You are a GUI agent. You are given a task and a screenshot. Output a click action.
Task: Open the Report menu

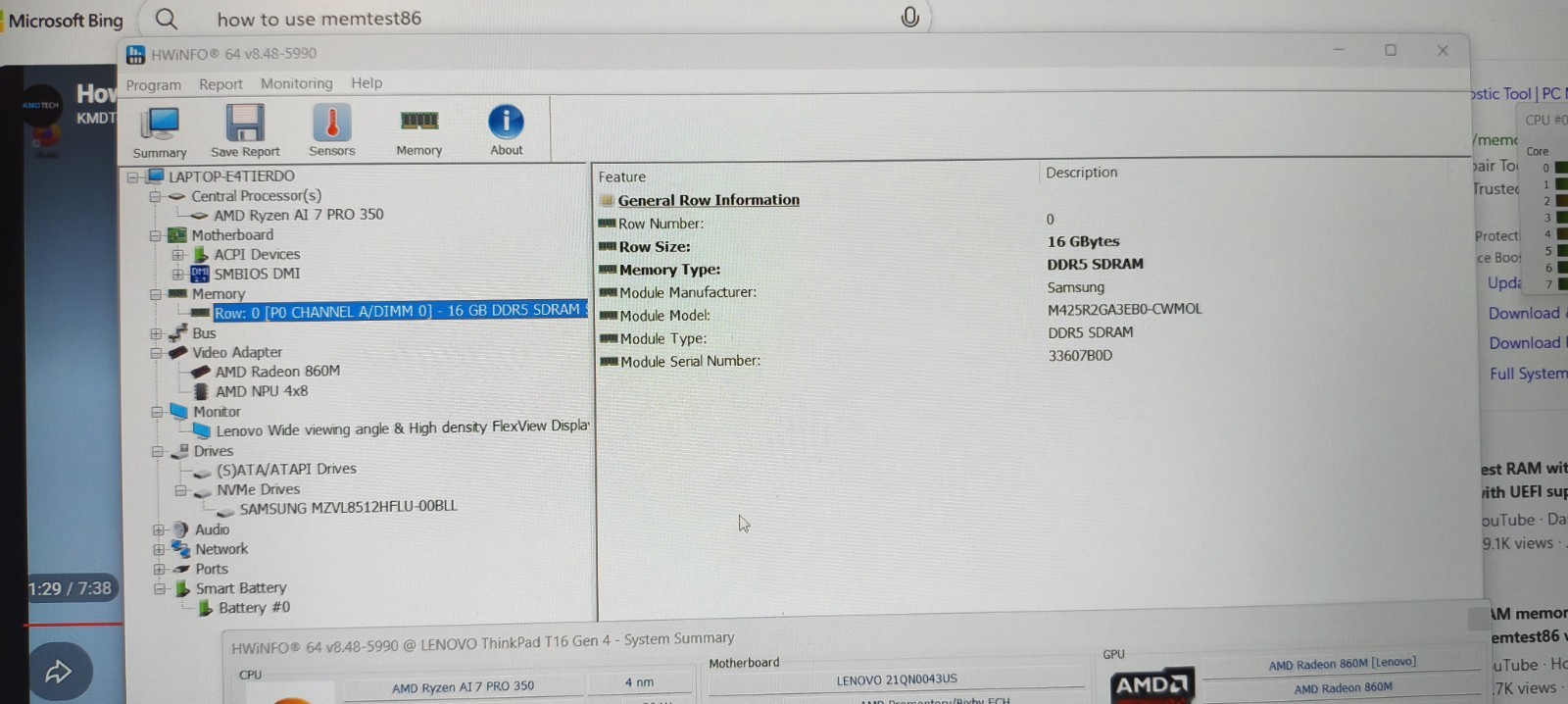[220, 84]
